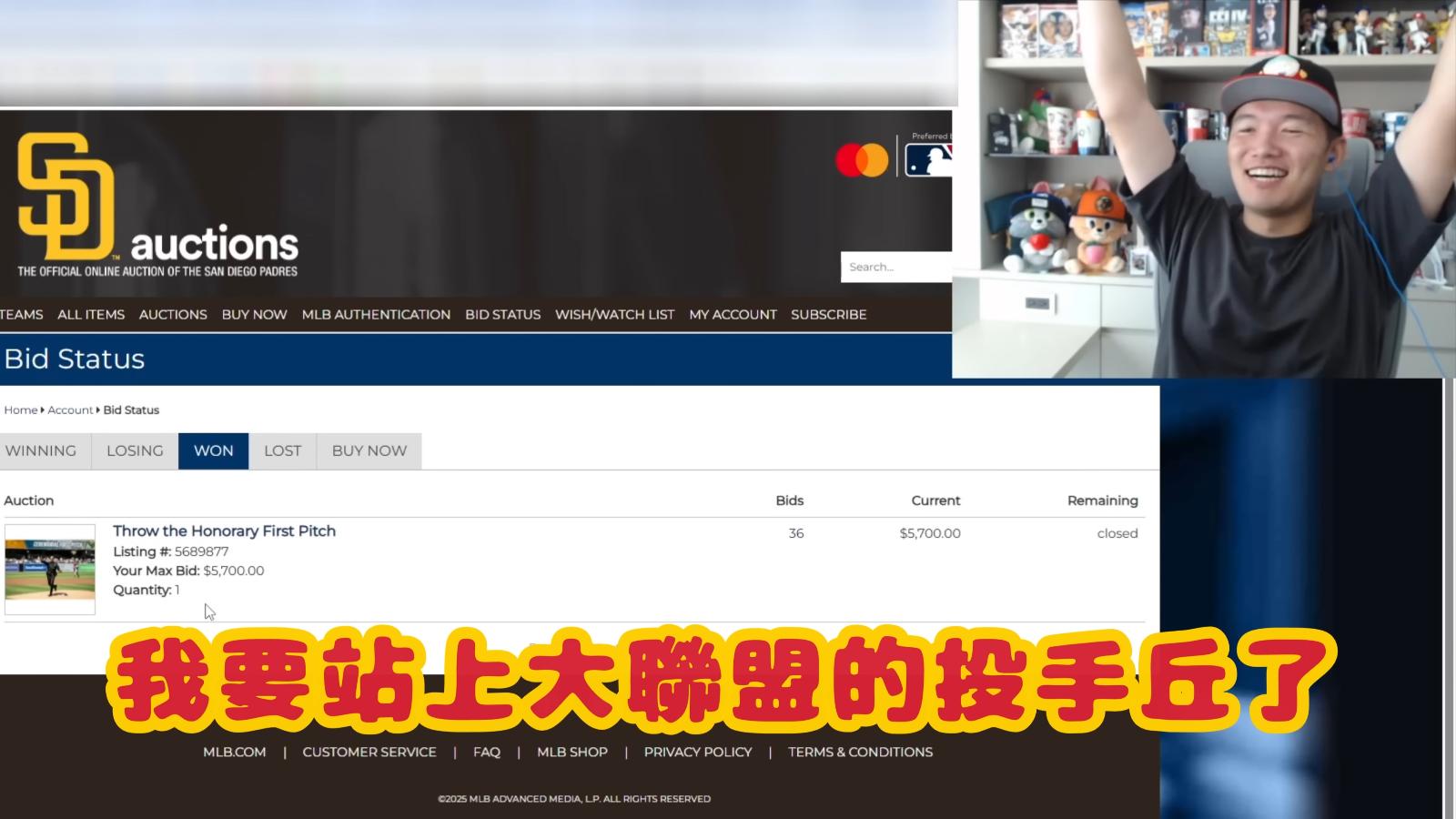
Task: Open PRIVACY POLICY footer link
Action: tap(698, 752)
